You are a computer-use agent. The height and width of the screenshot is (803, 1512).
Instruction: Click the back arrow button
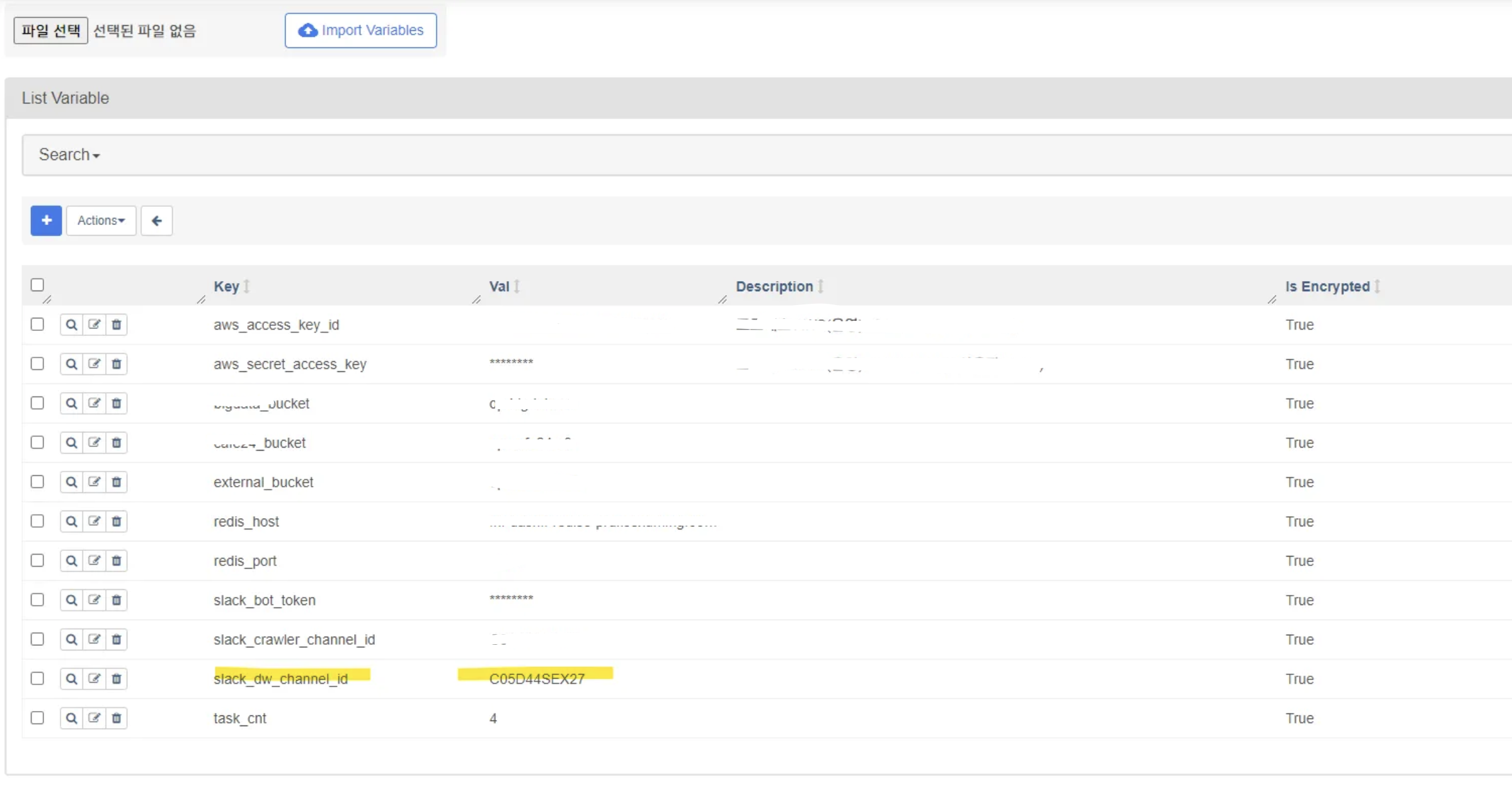tap(156, 221)
